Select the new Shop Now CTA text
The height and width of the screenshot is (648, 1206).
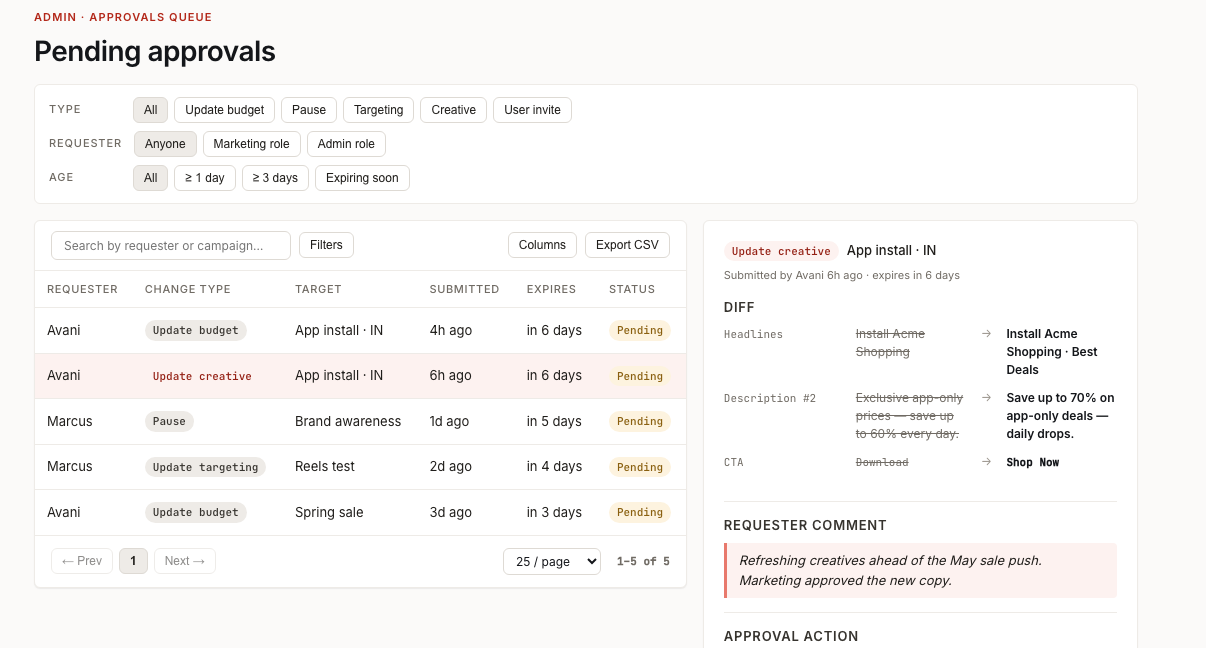1033,462
